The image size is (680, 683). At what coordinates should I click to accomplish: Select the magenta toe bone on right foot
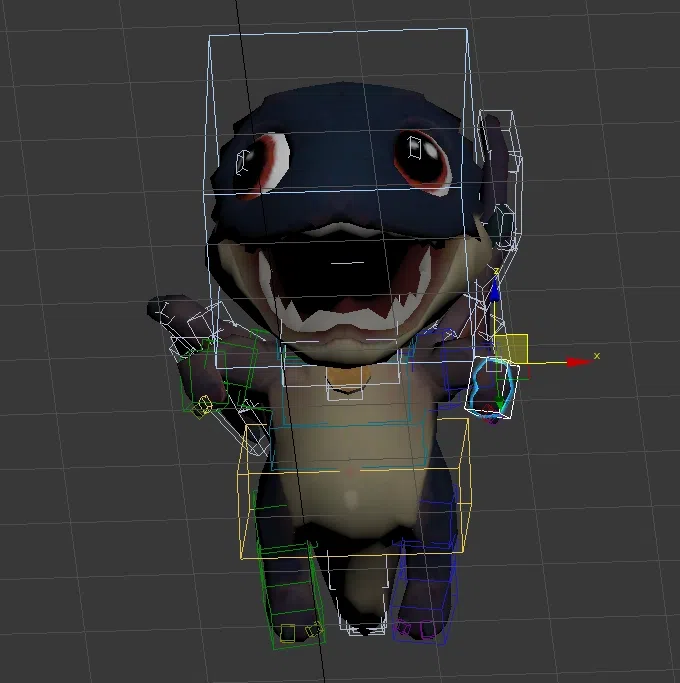(x=405, y=629)
